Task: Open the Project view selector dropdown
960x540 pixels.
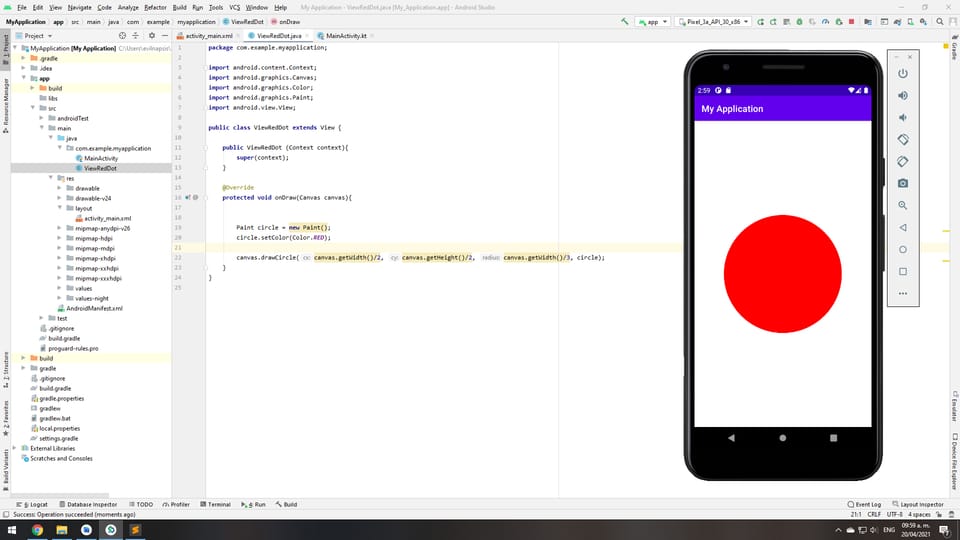Action: click(34, 36)
